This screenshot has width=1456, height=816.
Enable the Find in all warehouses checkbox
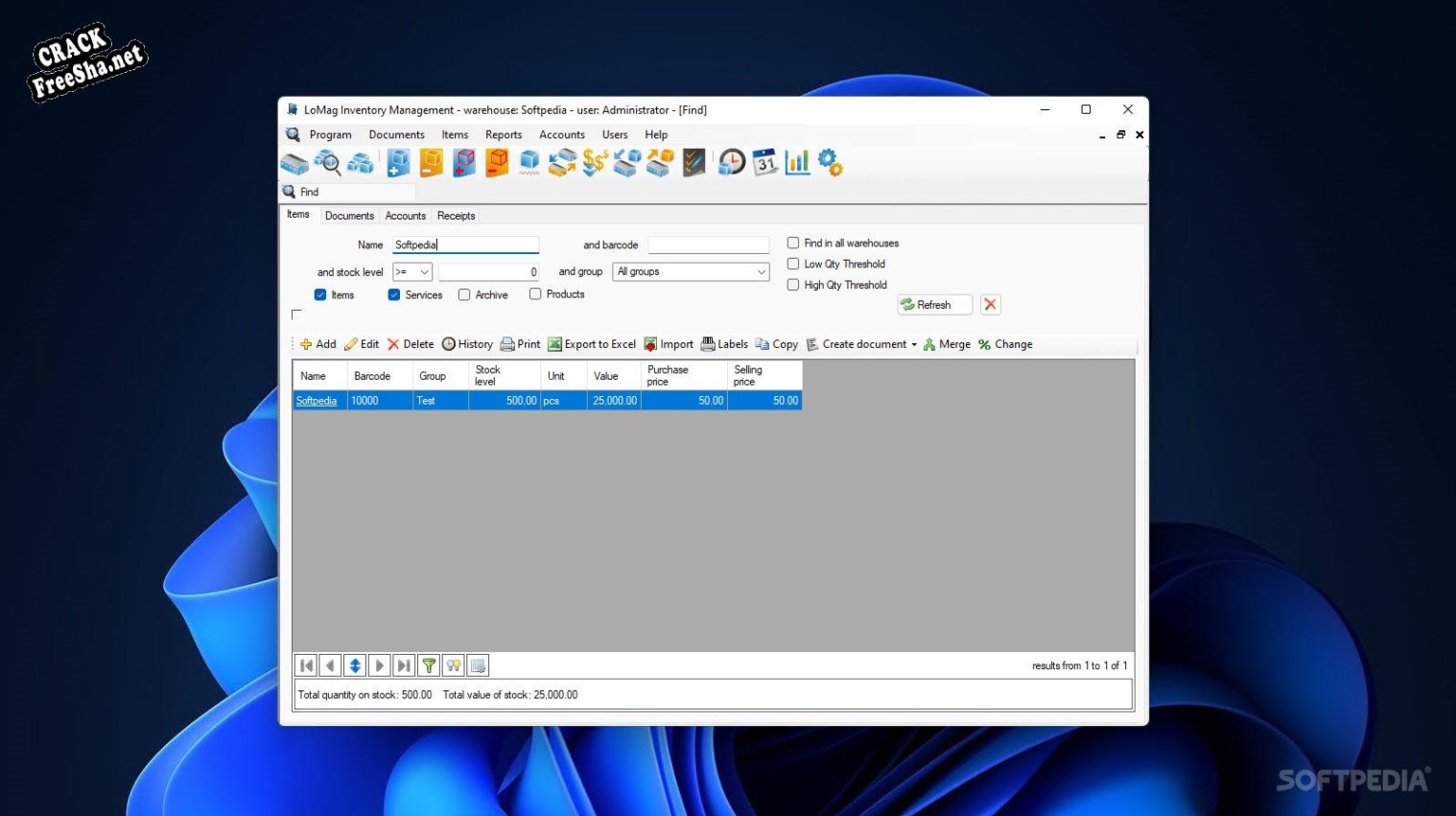click(x=793, y=244)
